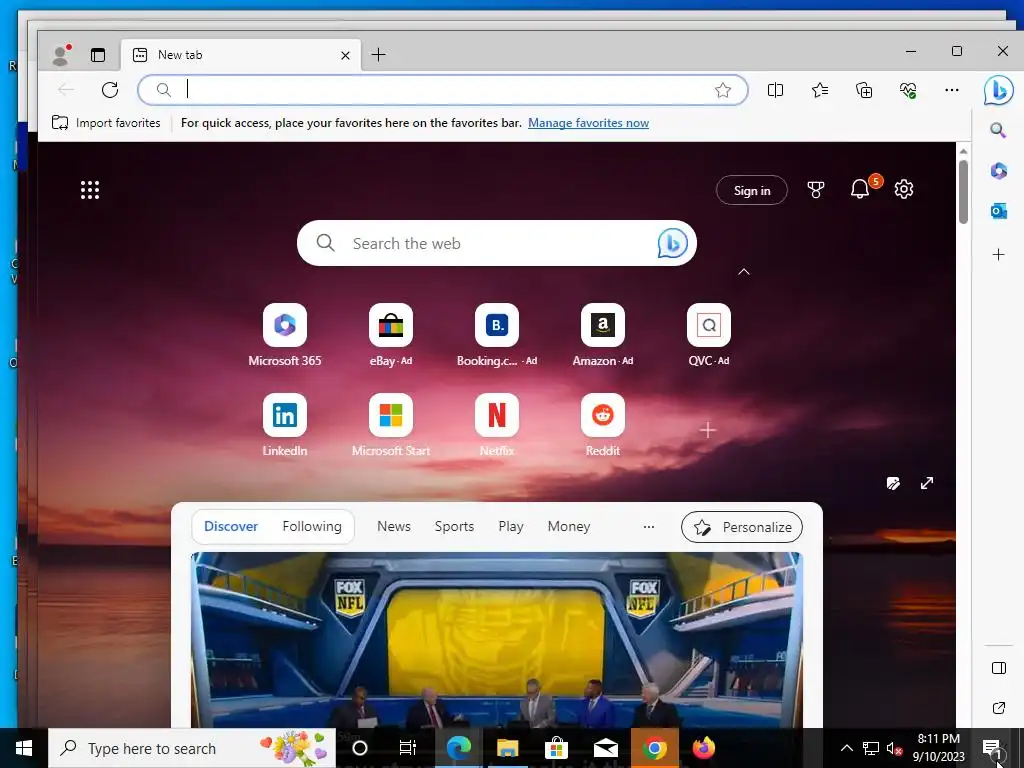Show more feed categories ellipsis
This screenshot has height=768, width=1024.
click(x=648, y=527)
